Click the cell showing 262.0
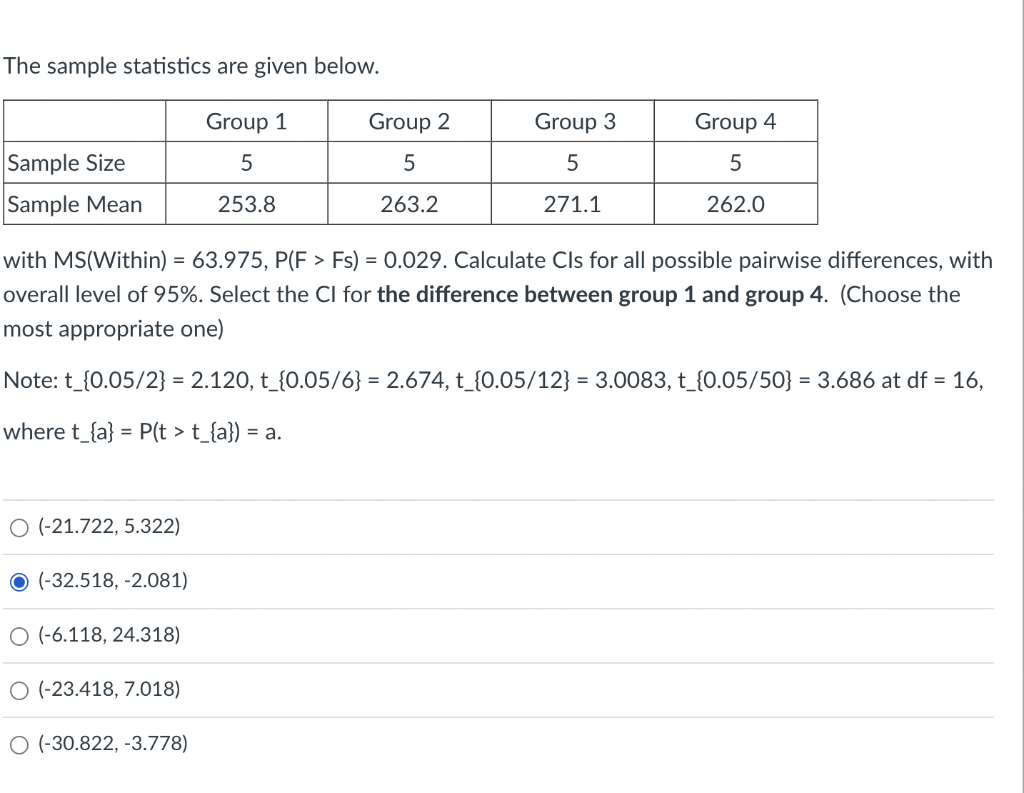The image size is (1024, 793). (x=735, y=204)
